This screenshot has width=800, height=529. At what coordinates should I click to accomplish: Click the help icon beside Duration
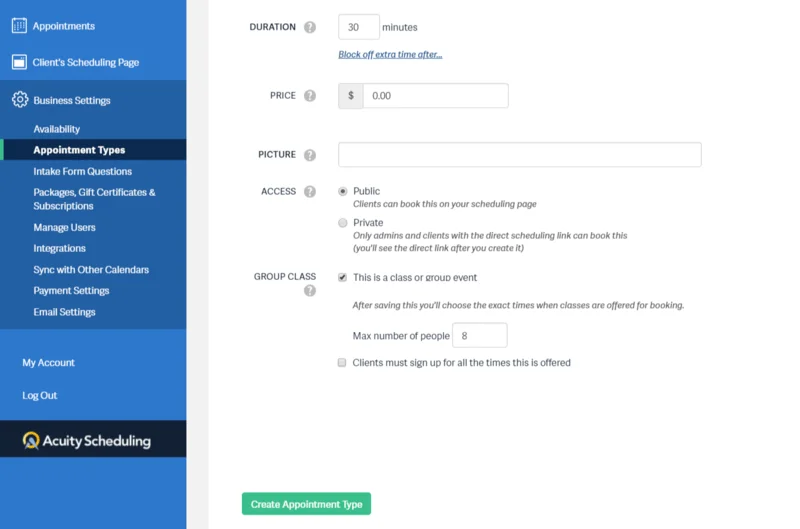(310, 28)
